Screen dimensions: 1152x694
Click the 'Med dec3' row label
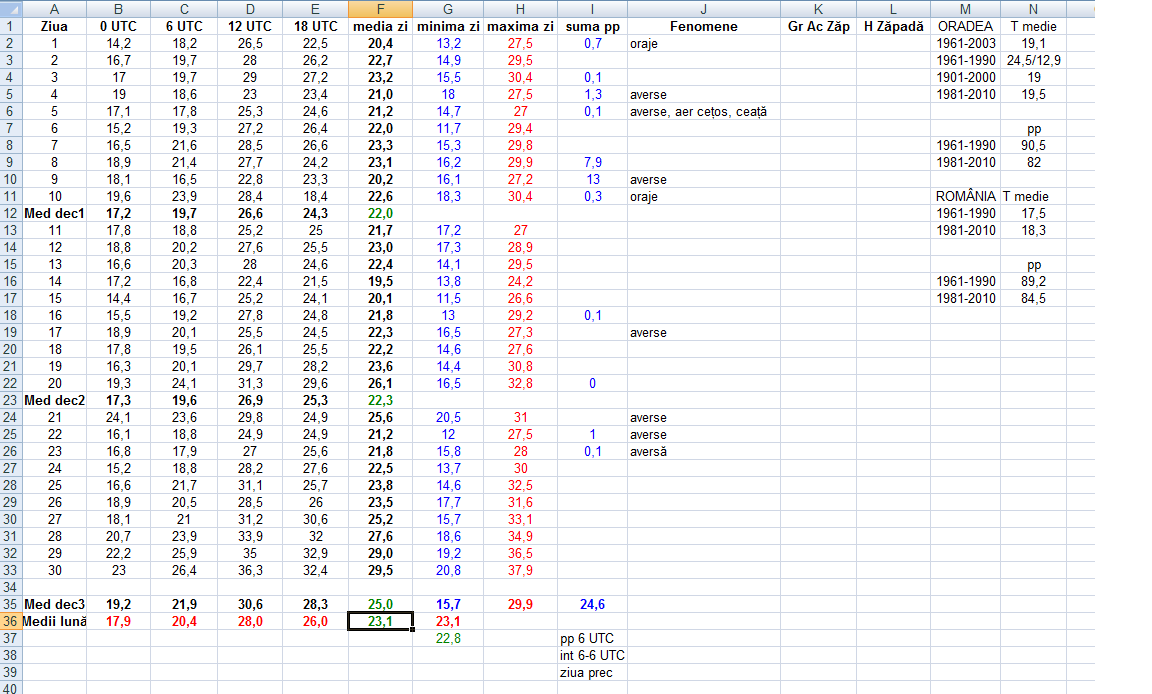point(54,604)
